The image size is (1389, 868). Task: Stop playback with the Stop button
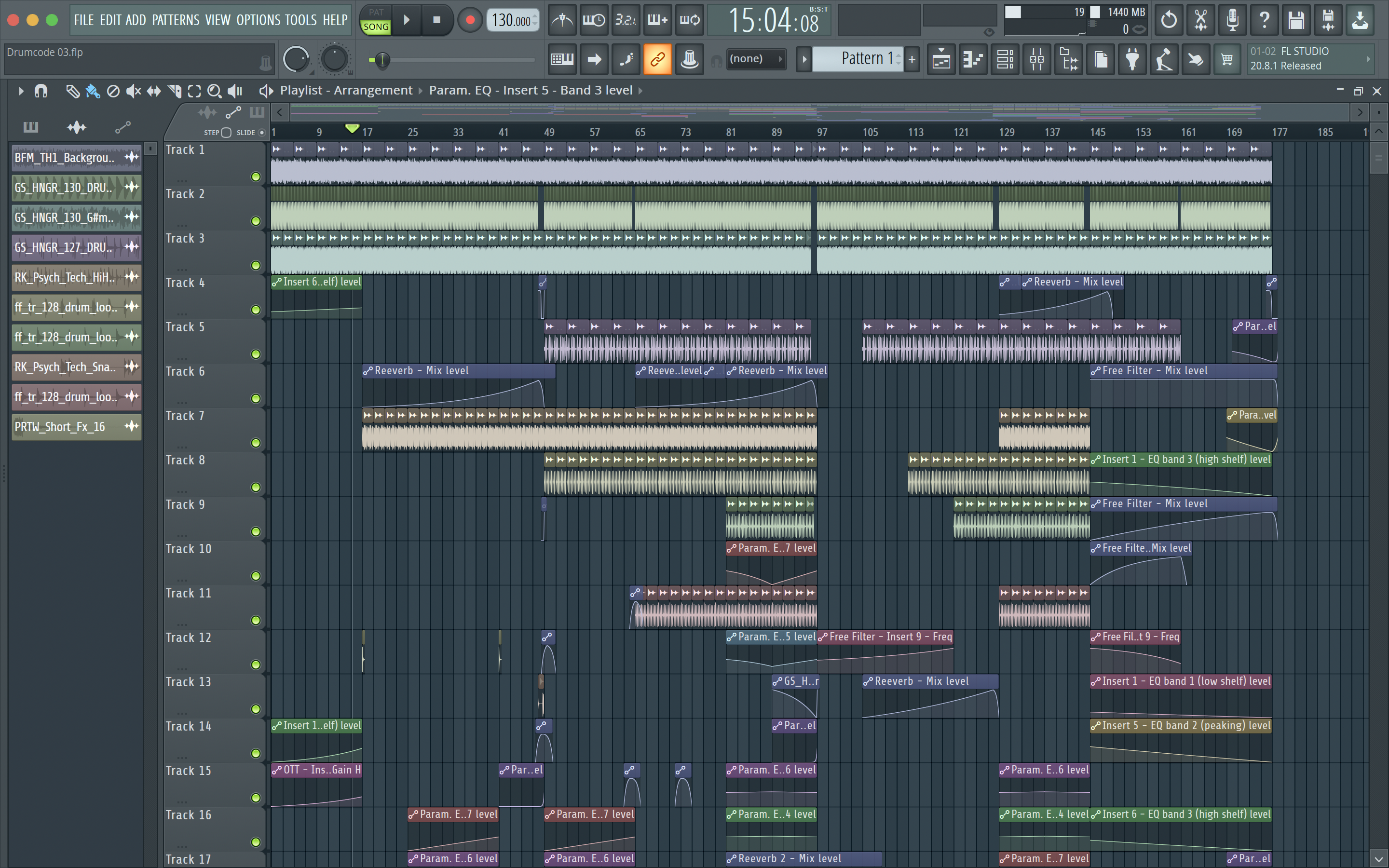point(437,20)
